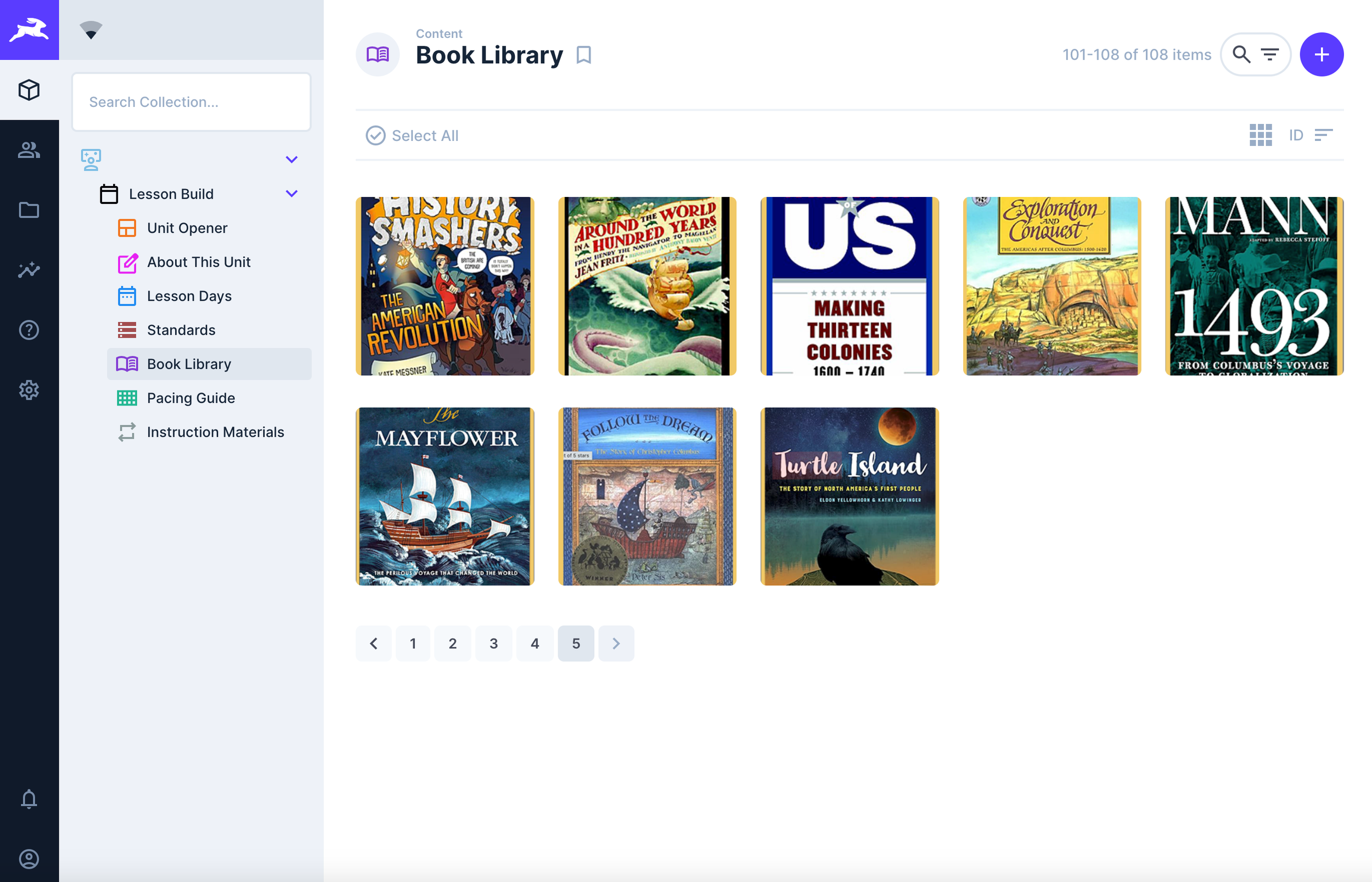The height and width of the screenshot is (882, 1372).
Task: Open the File Library folder icon
Action: click(x=29, y=210)
